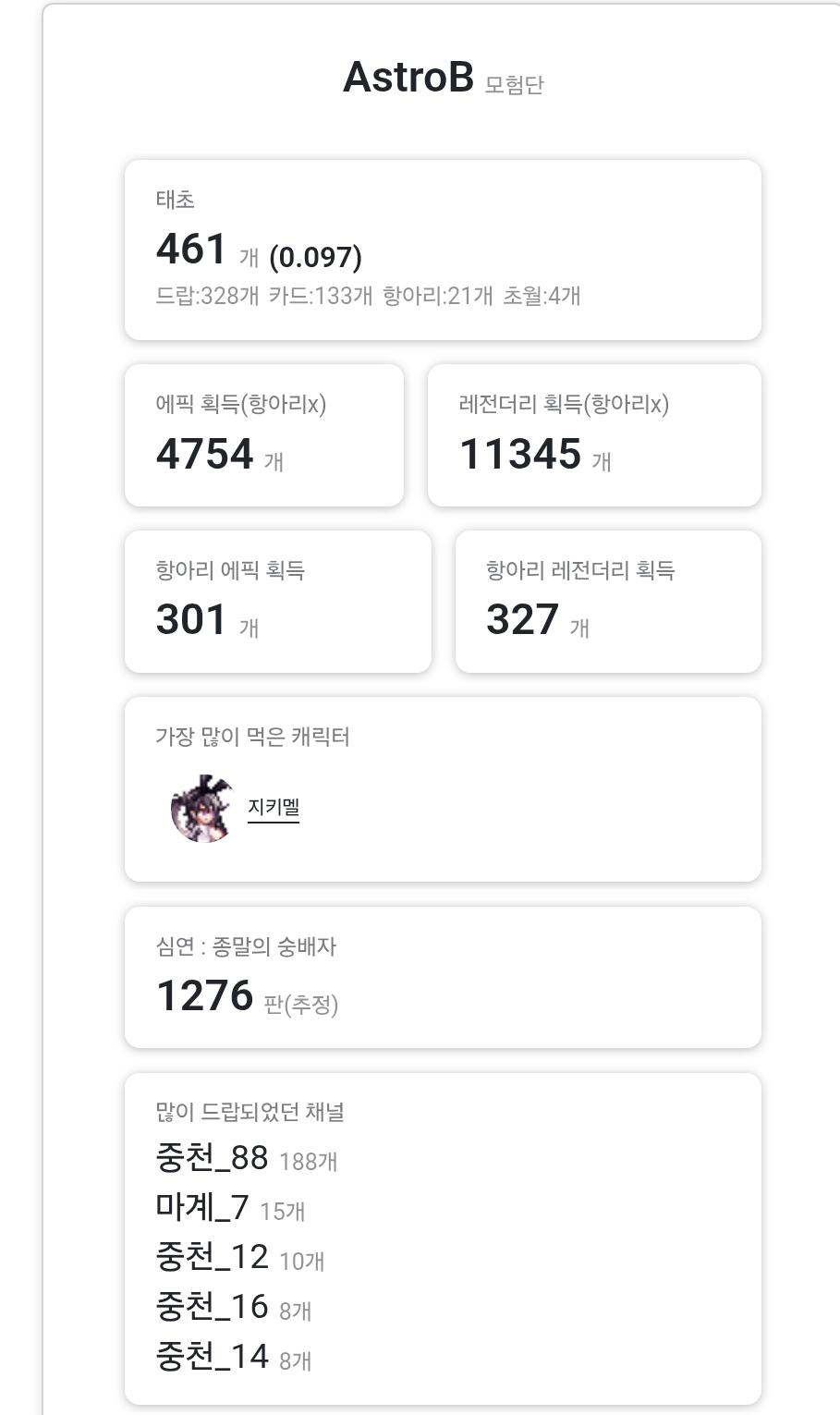Click the (0.097) ratio value
840x1415 pixels.
[x=315, y=257]
